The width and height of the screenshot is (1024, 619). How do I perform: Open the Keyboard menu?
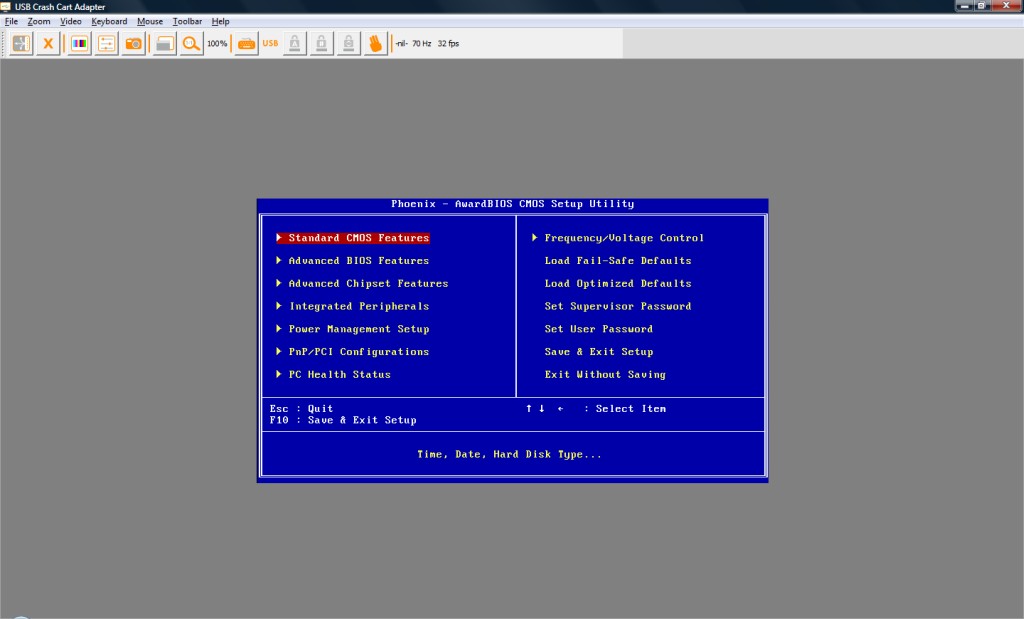pos(109,22)
